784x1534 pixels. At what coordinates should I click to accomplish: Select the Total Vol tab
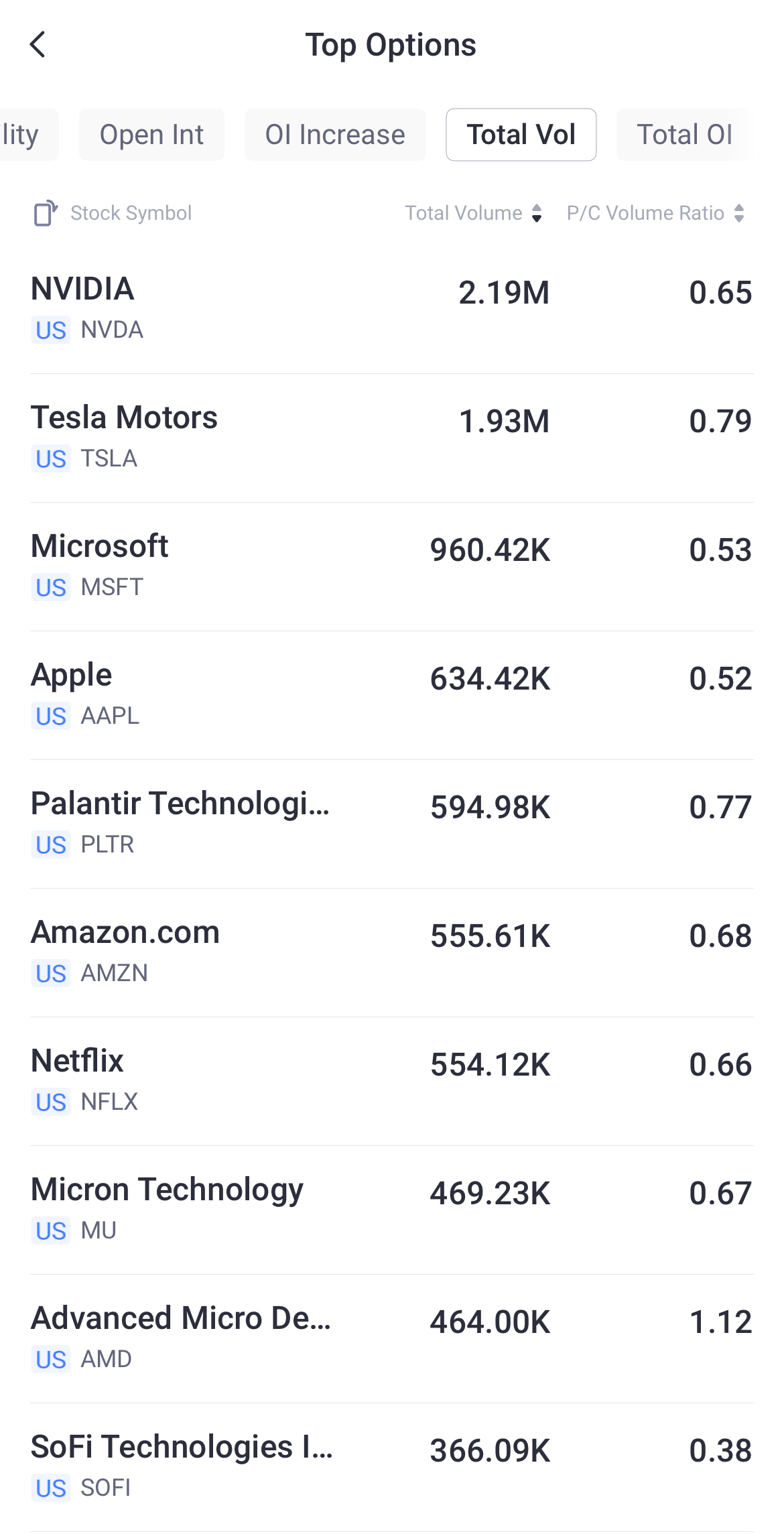[x=521, y=135]
